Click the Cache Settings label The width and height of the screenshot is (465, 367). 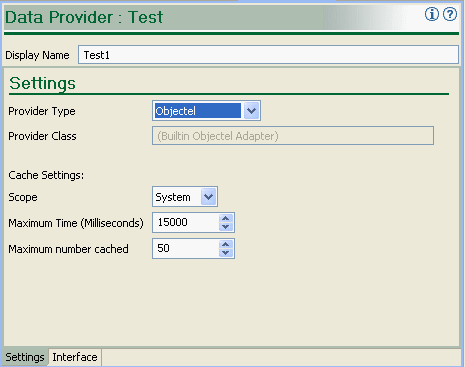tap(46, 175)
